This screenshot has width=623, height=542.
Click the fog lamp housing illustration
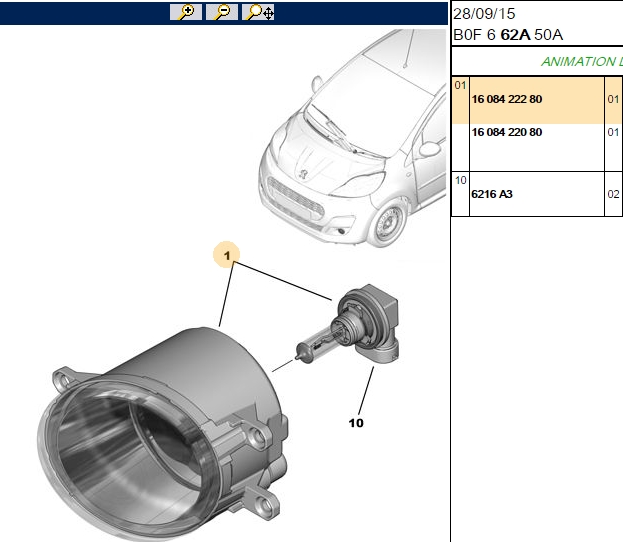[163, 433]
